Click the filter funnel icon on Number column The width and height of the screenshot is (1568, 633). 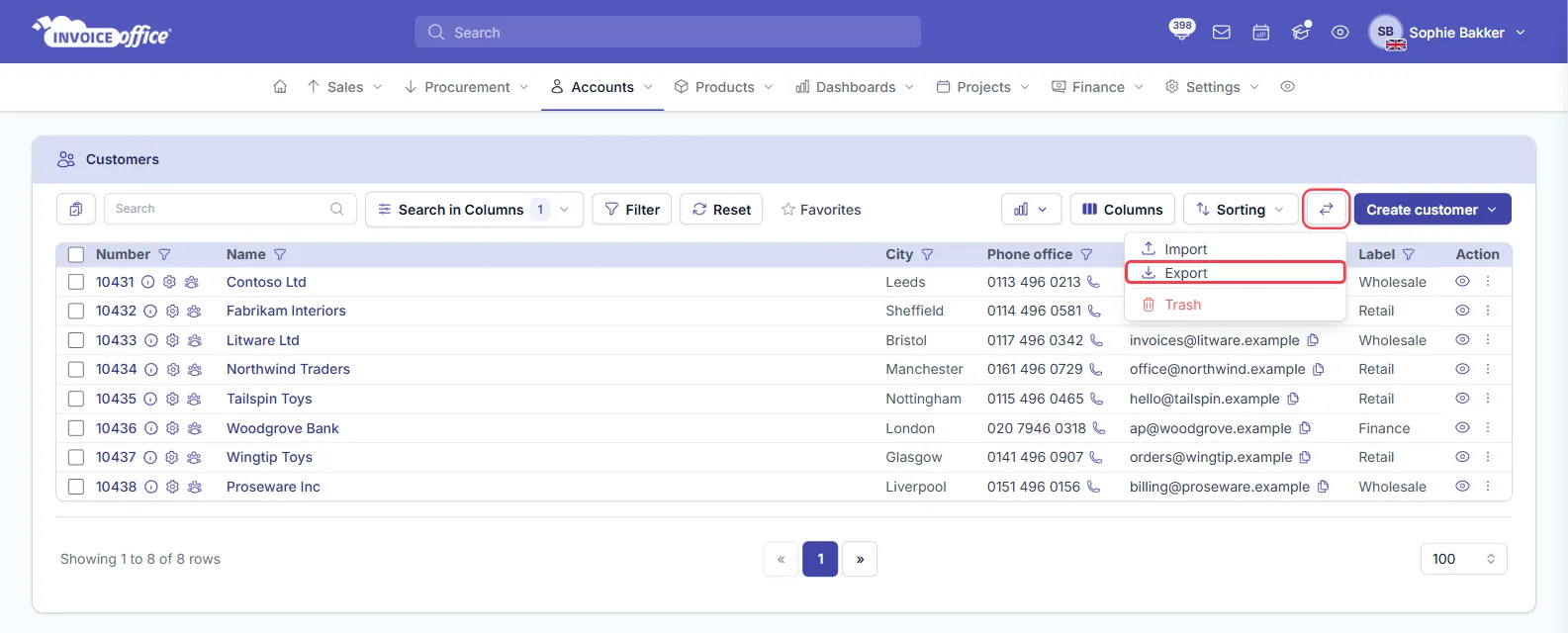pos(165,254)
